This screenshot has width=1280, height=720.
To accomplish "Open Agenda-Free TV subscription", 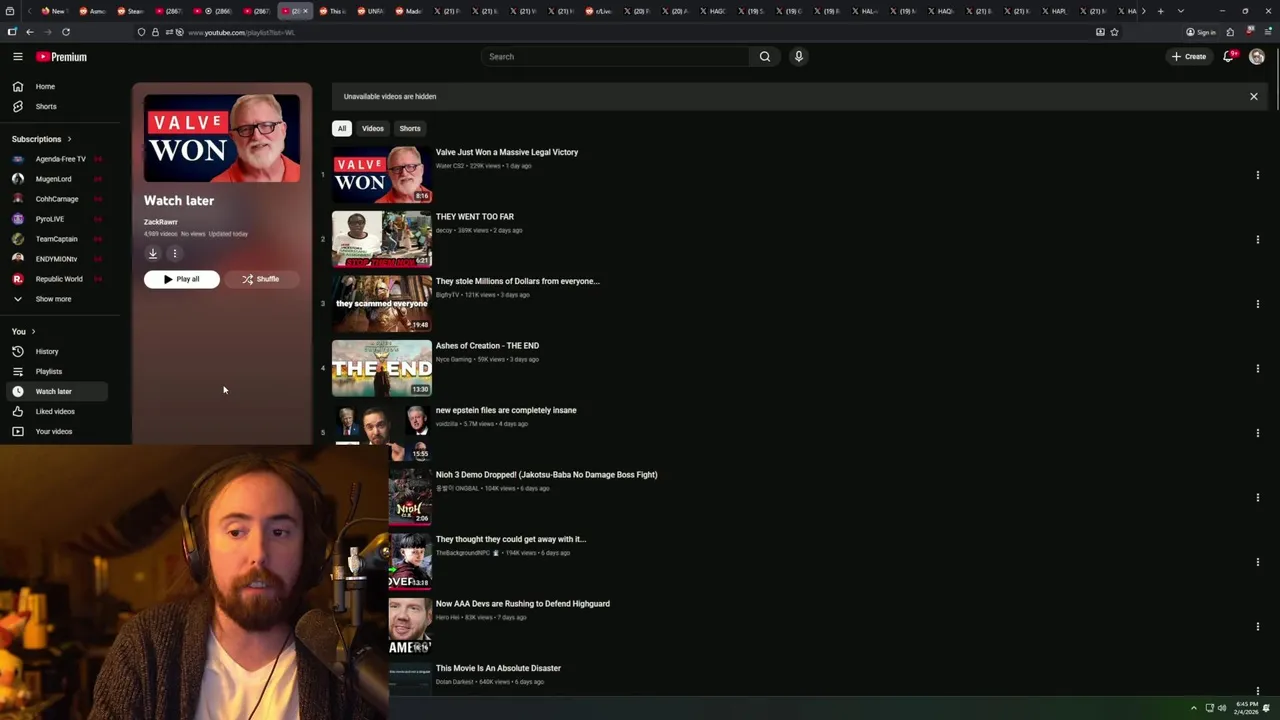I will (x=55, y=159).
